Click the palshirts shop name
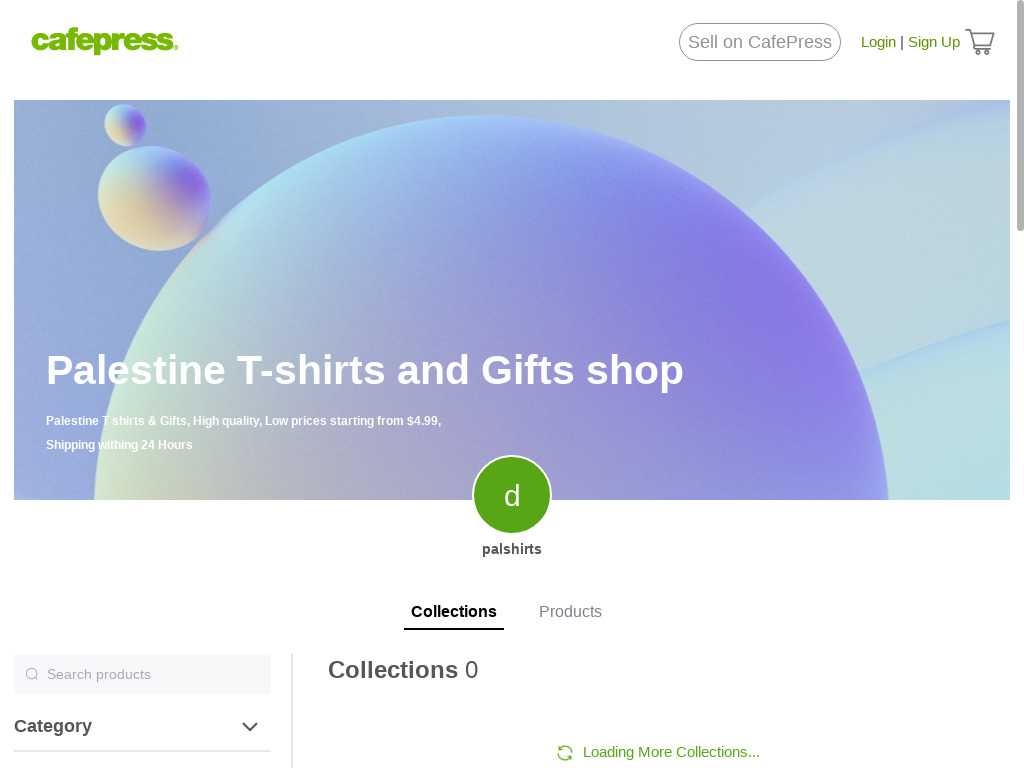The height and width of the screenshot is (768, 1024). click(512, 549)
